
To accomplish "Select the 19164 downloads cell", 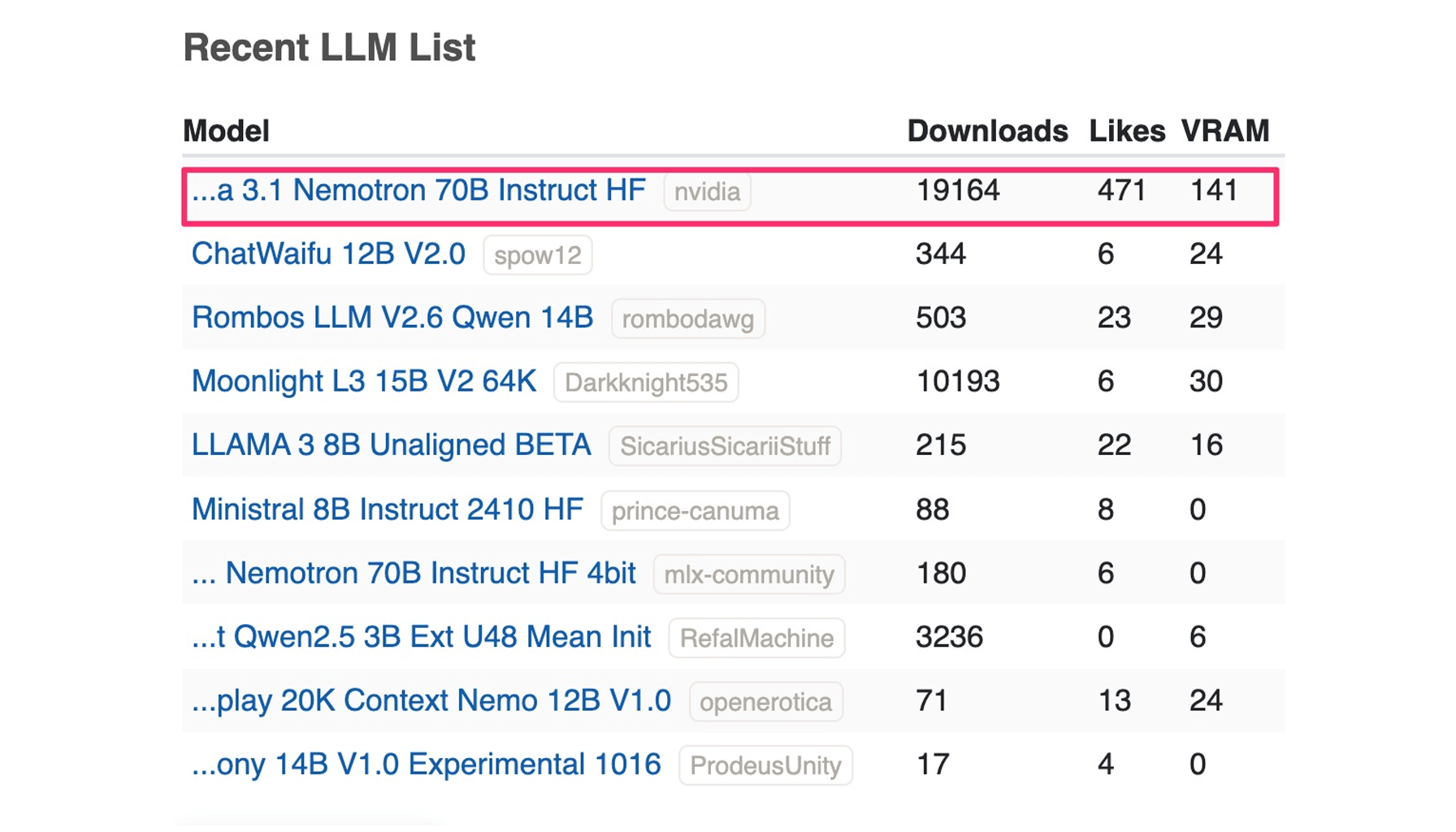I will (958, 190).
